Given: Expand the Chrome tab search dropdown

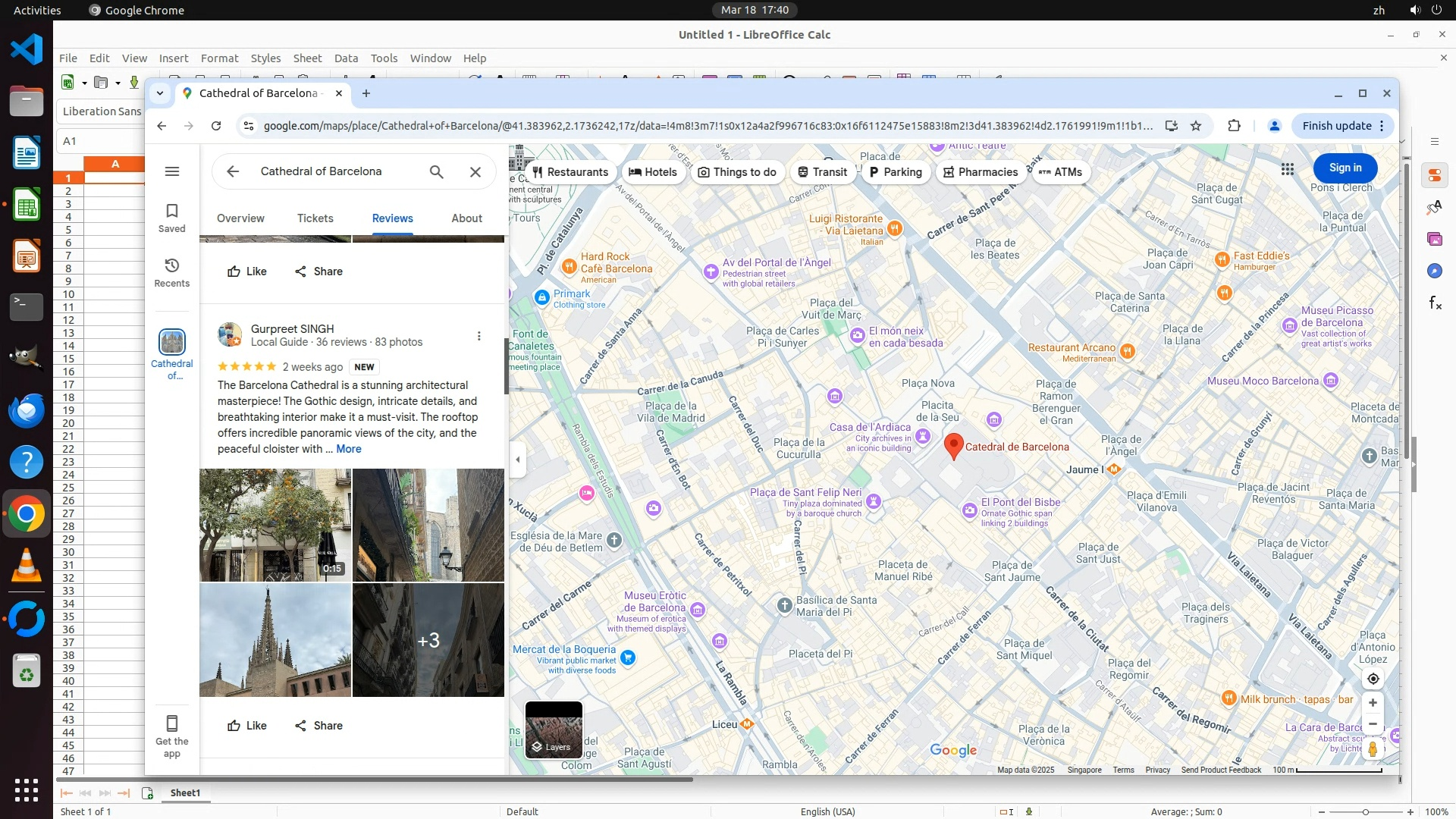Looking at the screenshot, I should click(x=159, y=93).
